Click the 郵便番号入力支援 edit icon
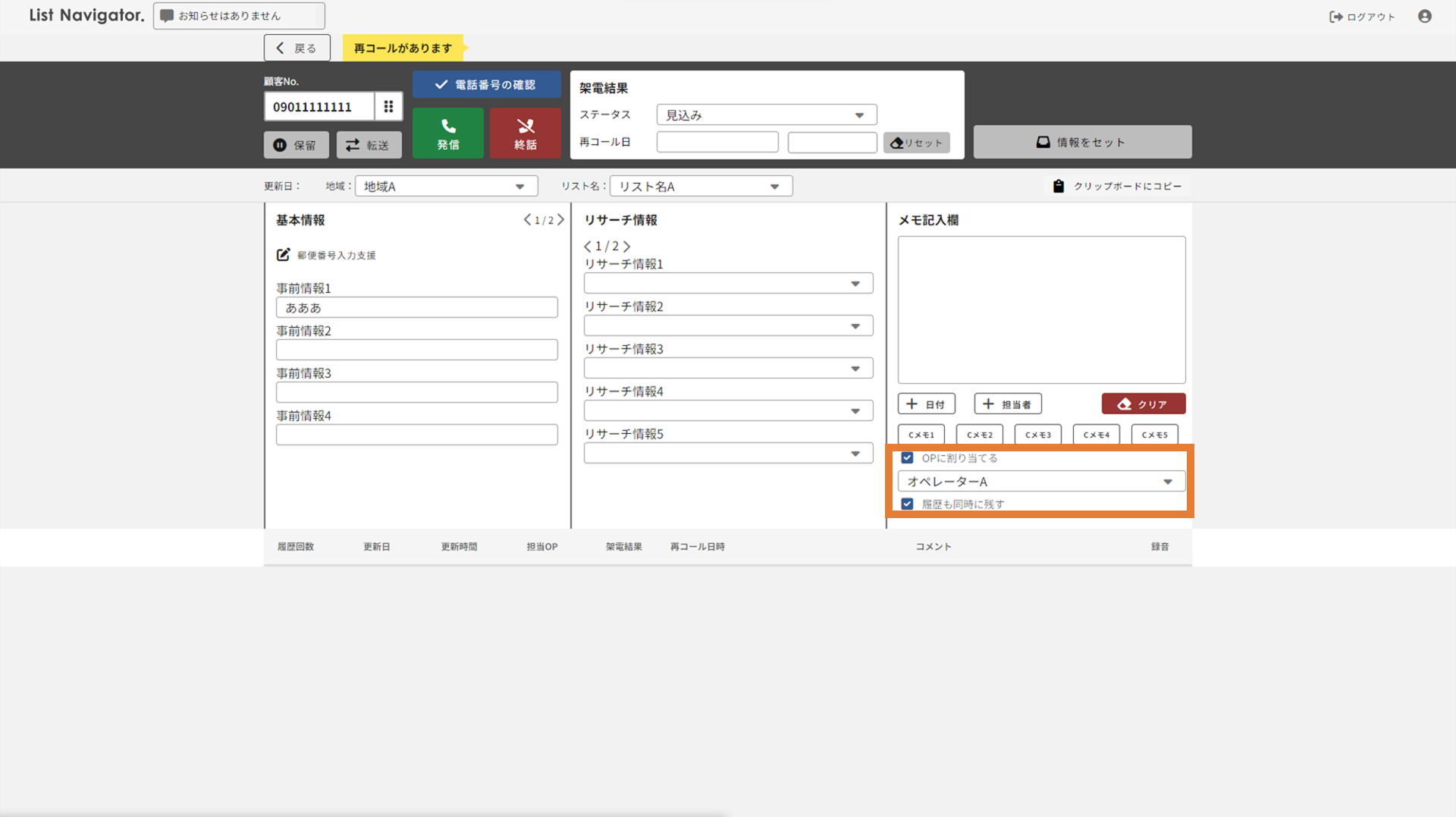Viewport: 1456px width, 817px height. click(x=283, y=255)
